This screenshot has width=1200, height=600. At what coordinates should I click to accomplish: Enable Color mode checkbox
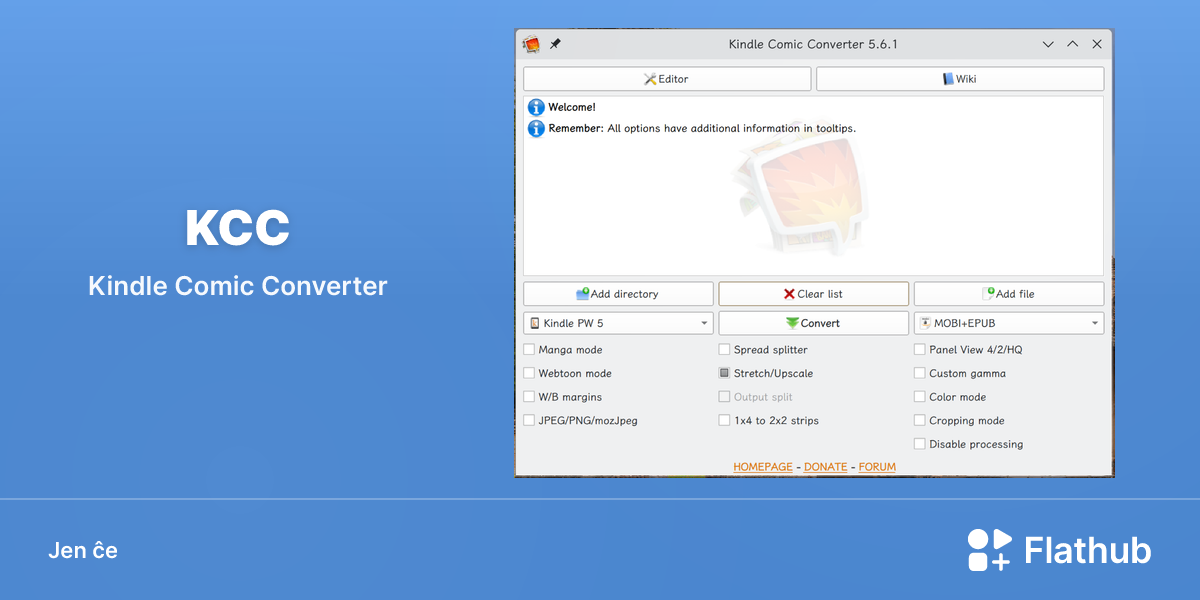tap(920, 397)
